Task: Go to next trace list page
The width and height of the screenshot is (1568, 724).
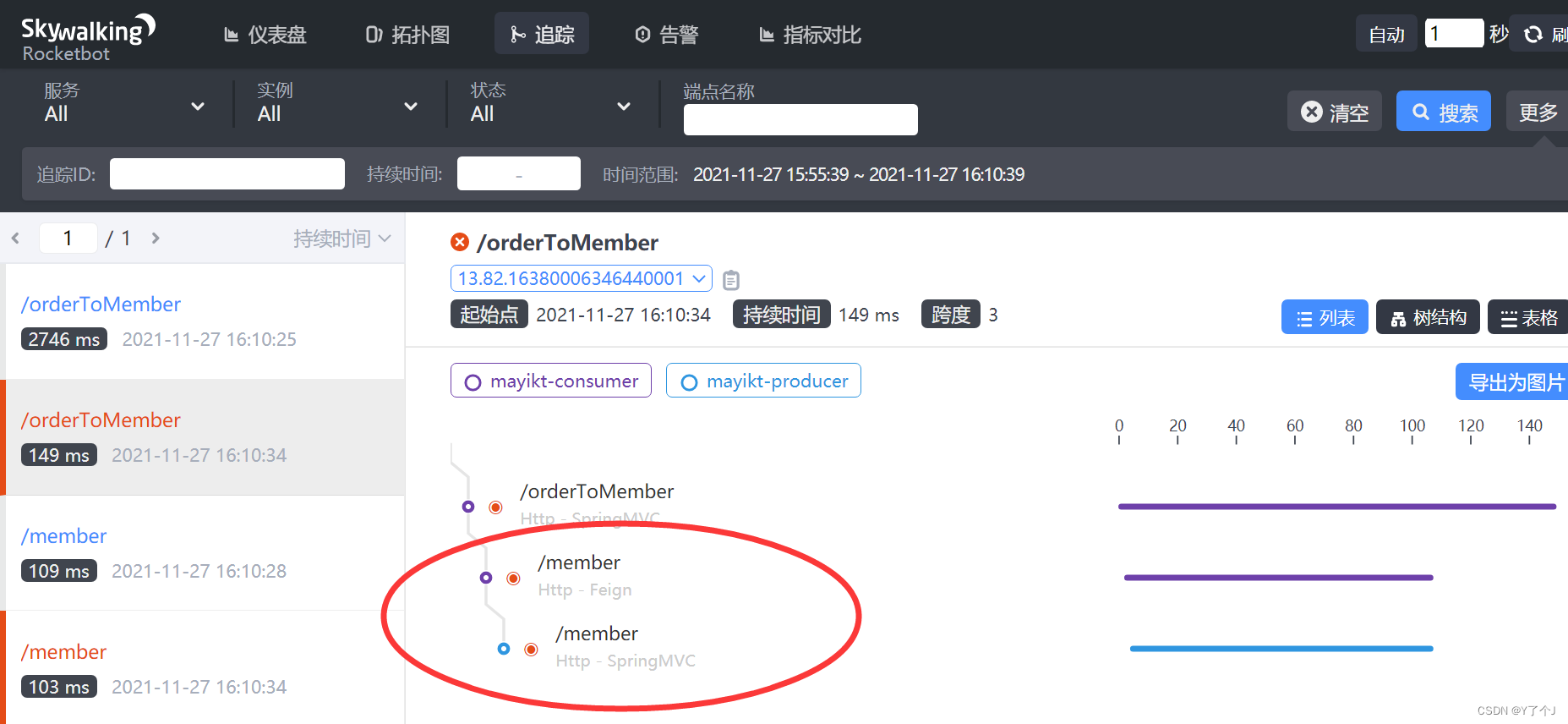Action: point(156,239)
